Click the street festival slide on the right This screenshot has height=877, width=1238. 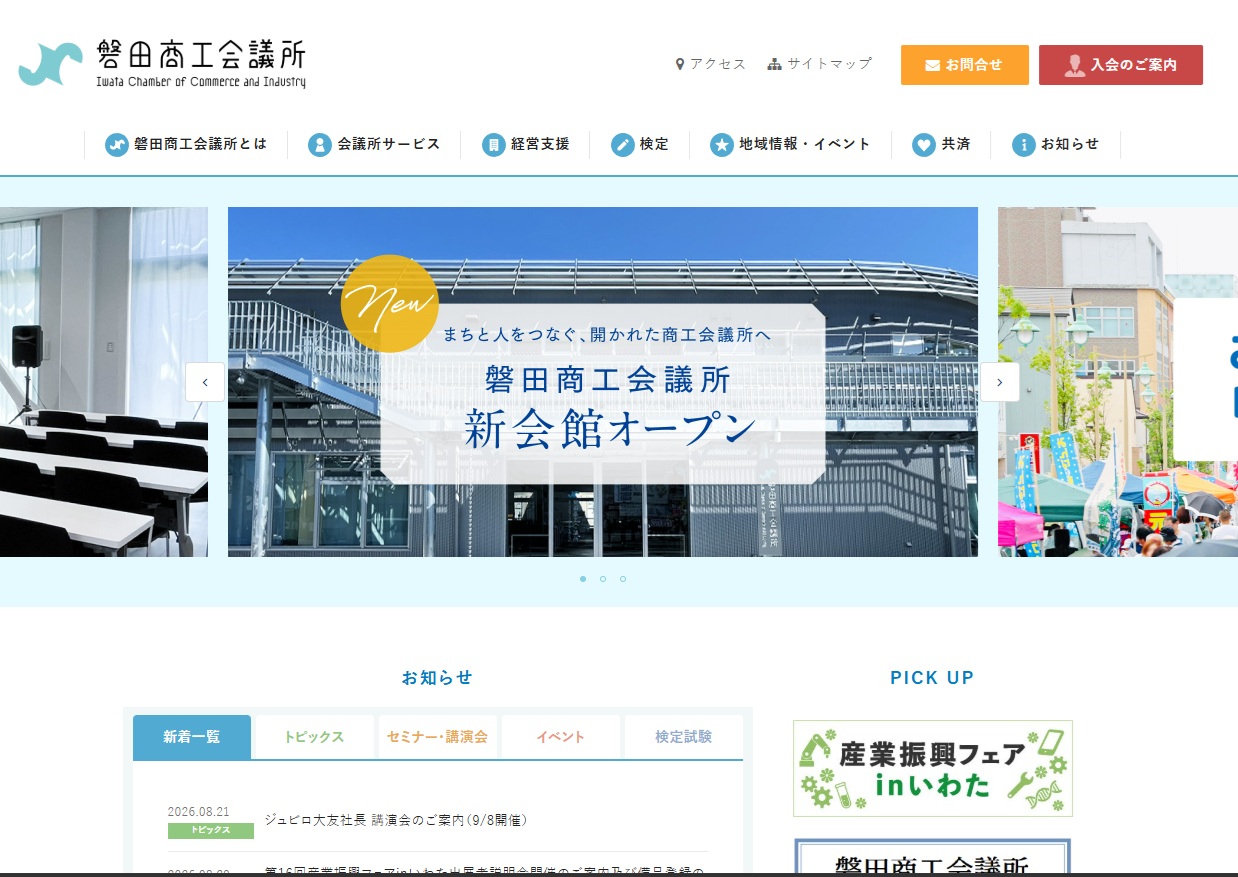coord(1118,382)
